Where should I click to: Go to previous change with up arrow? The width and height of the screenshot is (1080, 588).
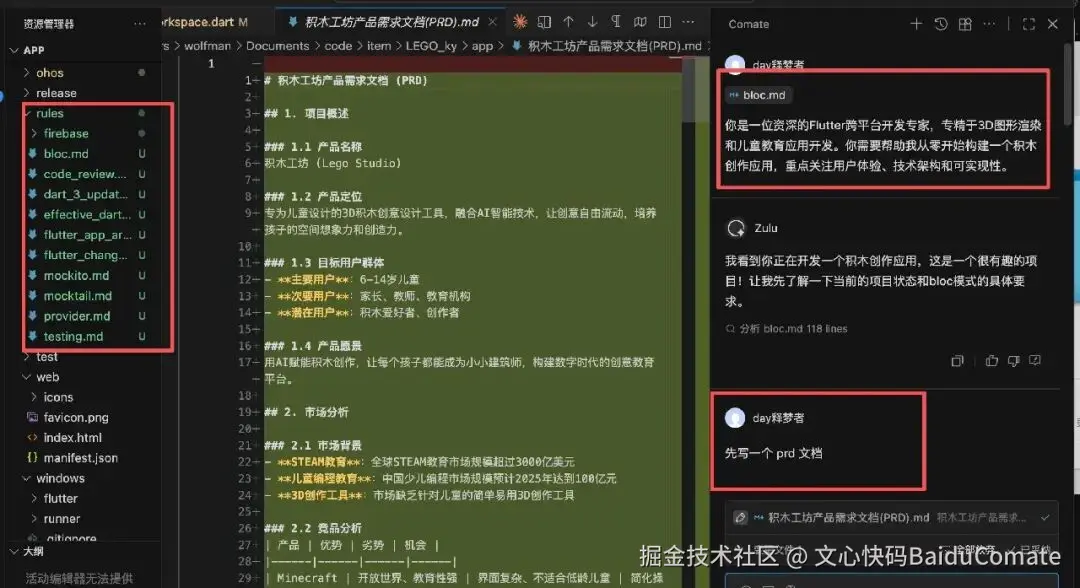[x=568, y=22]
